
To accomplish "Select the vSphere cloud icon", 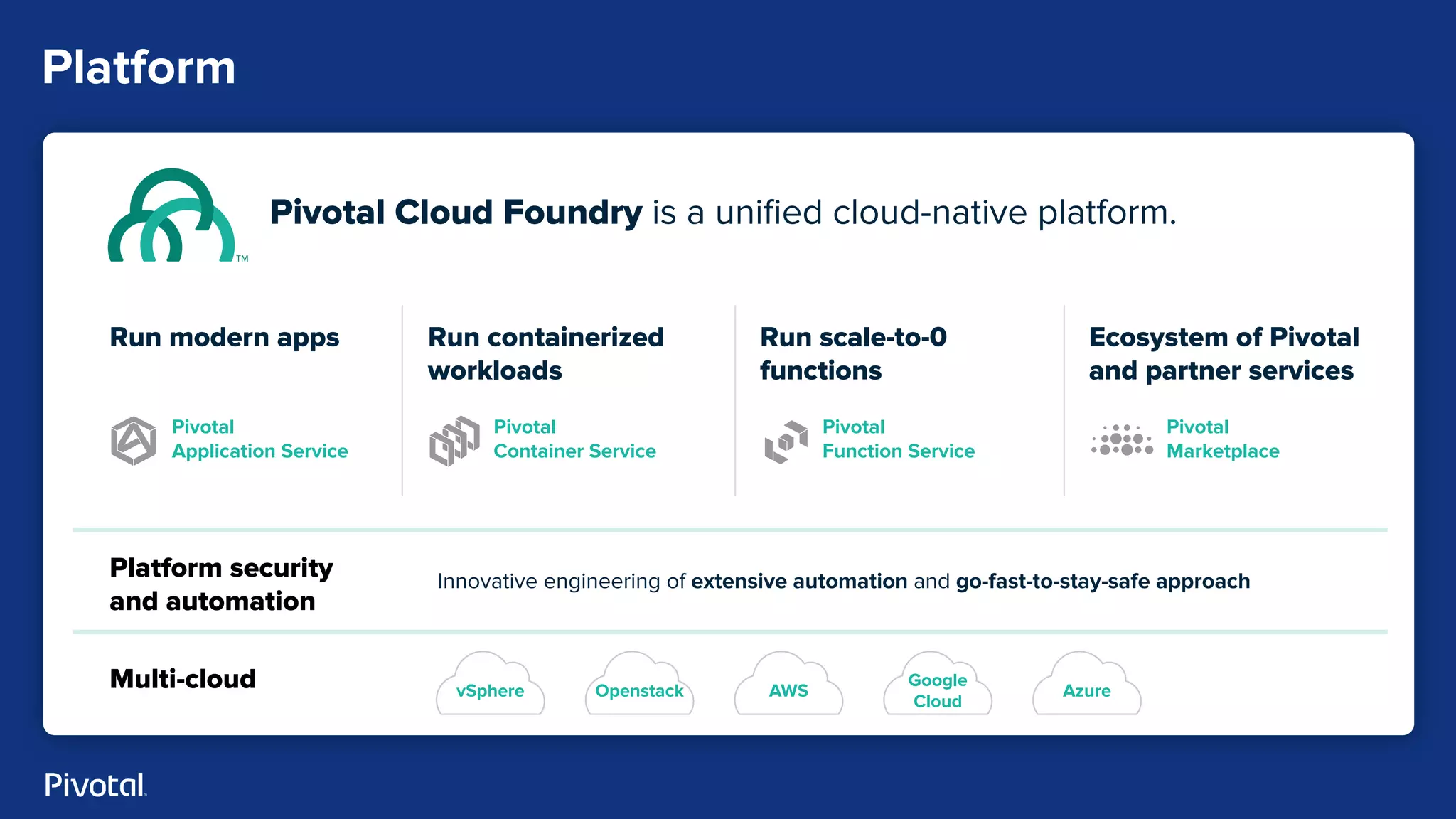I will click(x=490, y=686).
